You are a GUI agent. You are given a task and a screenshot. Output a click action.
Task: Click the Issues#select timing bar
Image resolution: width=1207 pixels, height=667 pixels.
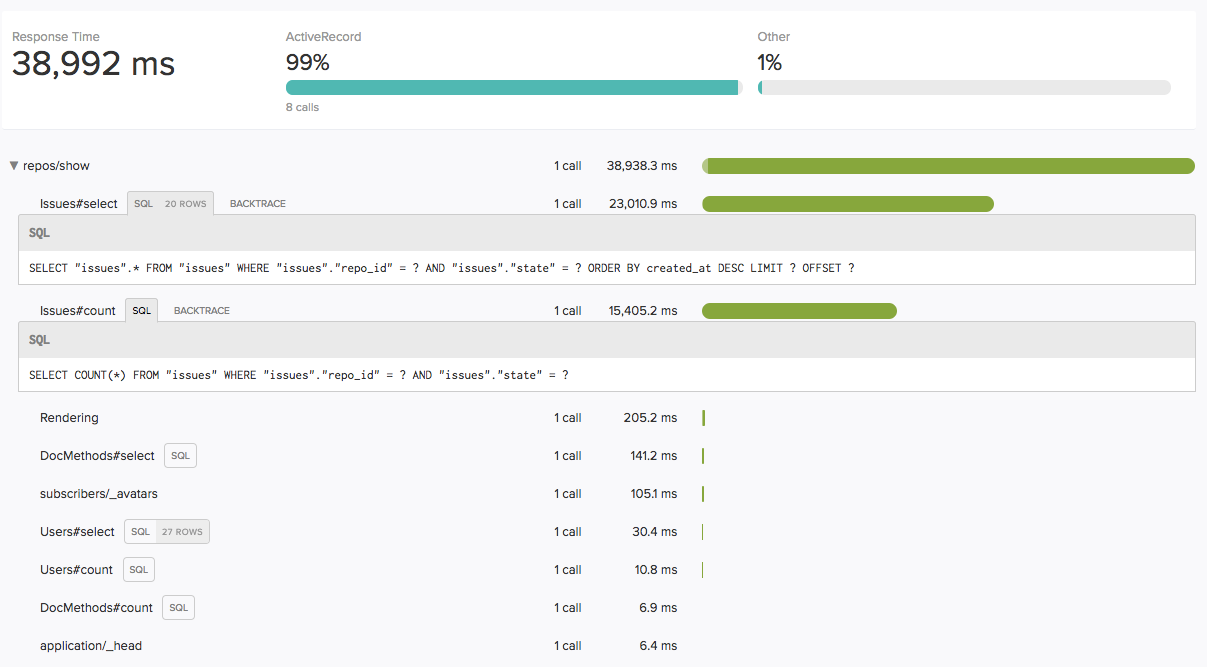(x=848, y=204)
